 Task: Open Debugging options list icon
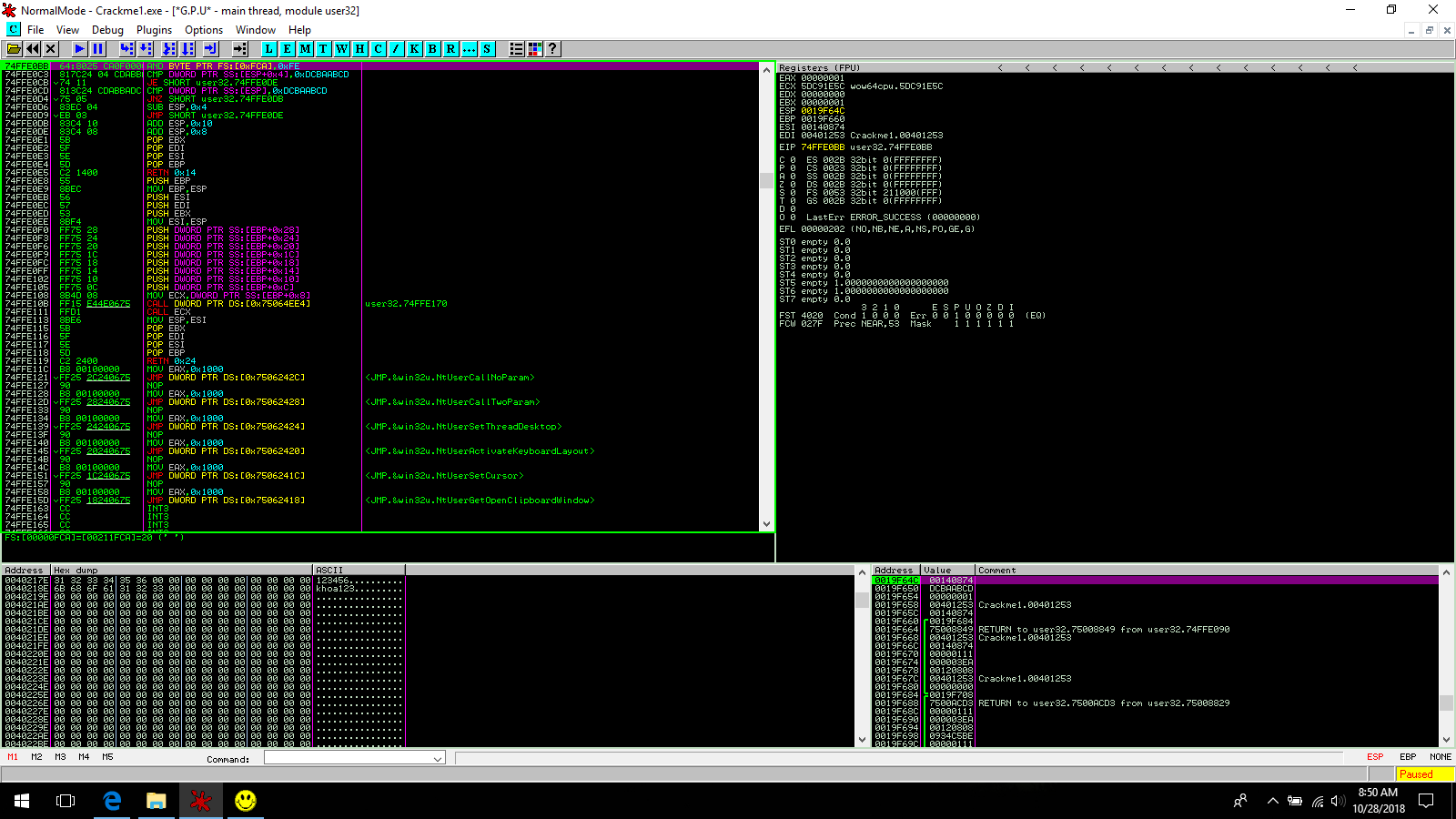click(517, 49)
